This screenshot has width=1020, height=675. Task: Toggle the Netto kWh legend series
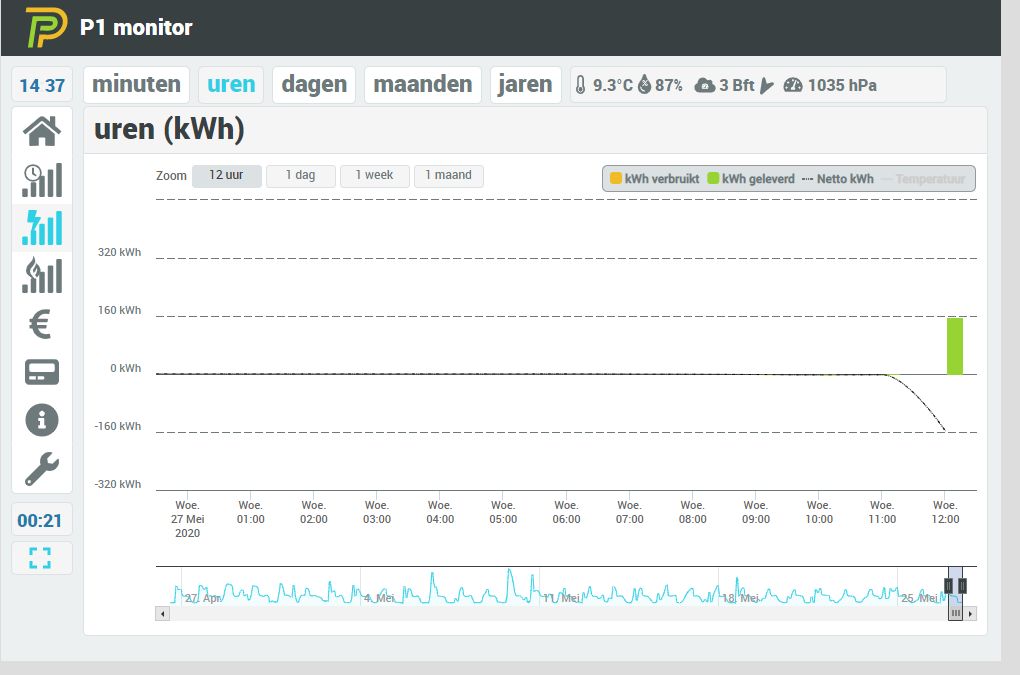click(x=838, y=179)
